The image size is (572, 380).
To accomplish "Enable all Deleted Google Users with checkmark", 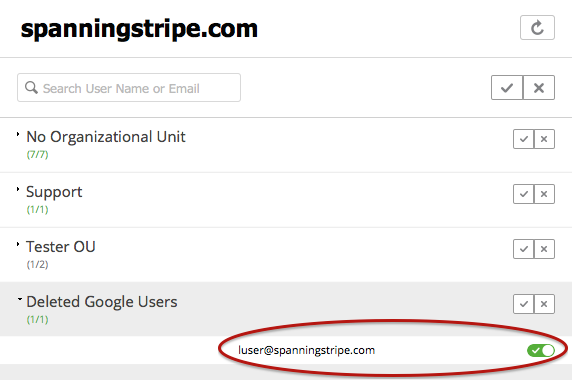I will tap(523, 304).
